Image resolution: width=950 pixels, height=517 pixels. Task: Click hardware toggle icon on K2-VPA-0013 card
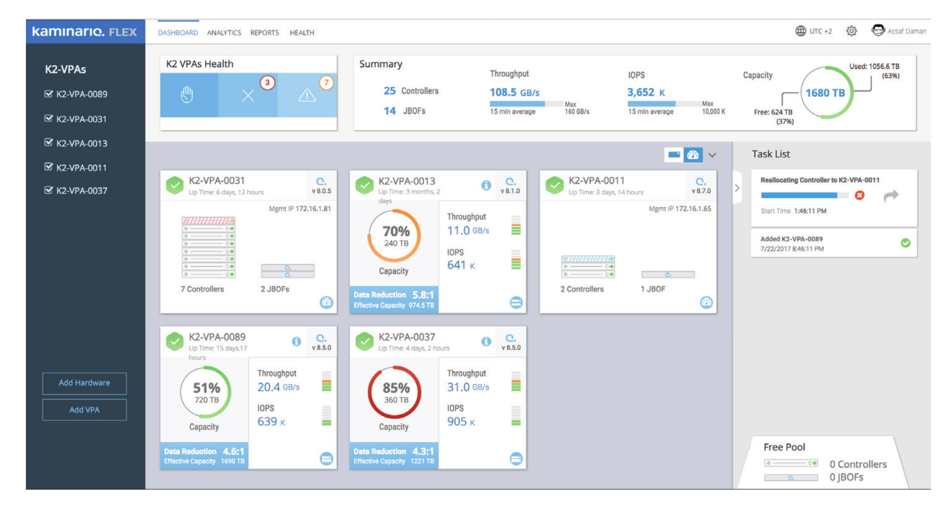(x=516, y=302)
